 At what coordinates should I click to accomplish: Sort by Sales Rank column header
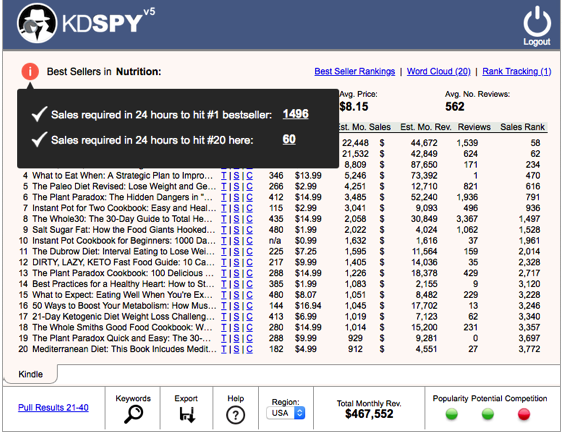pyautogui.click(x=522, y=127)
